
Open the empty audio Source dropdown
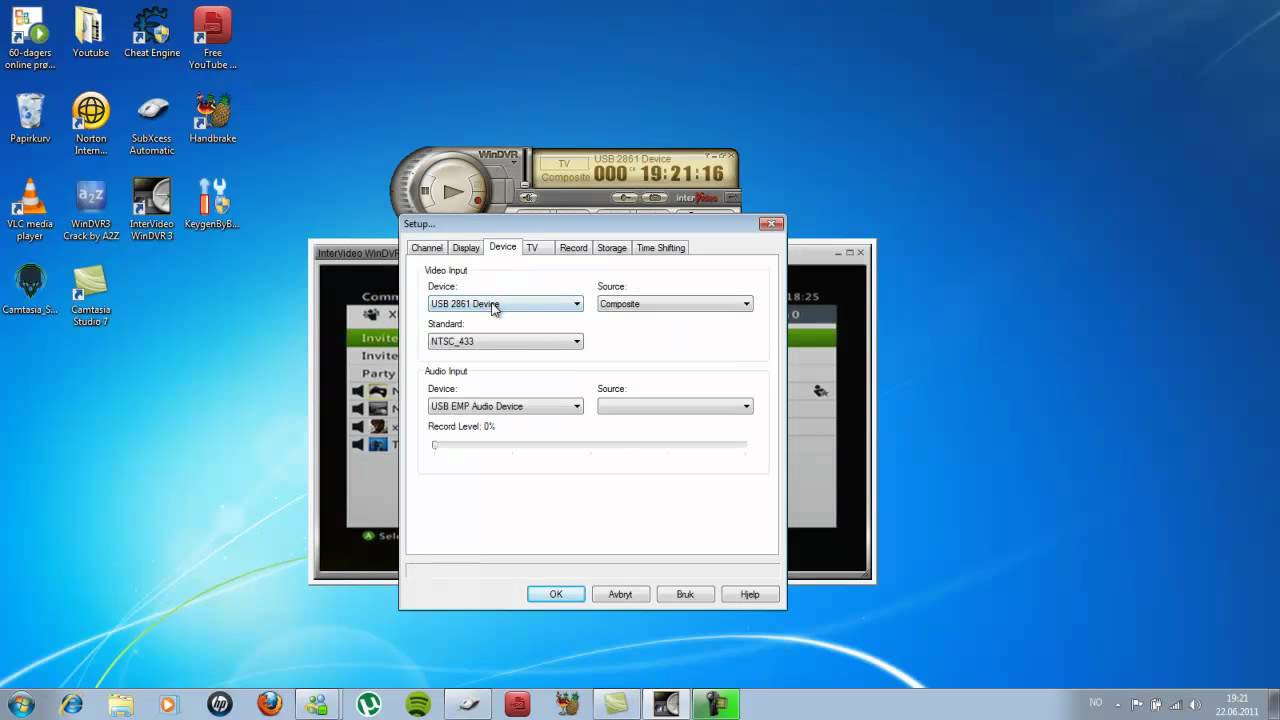[675, 406]
